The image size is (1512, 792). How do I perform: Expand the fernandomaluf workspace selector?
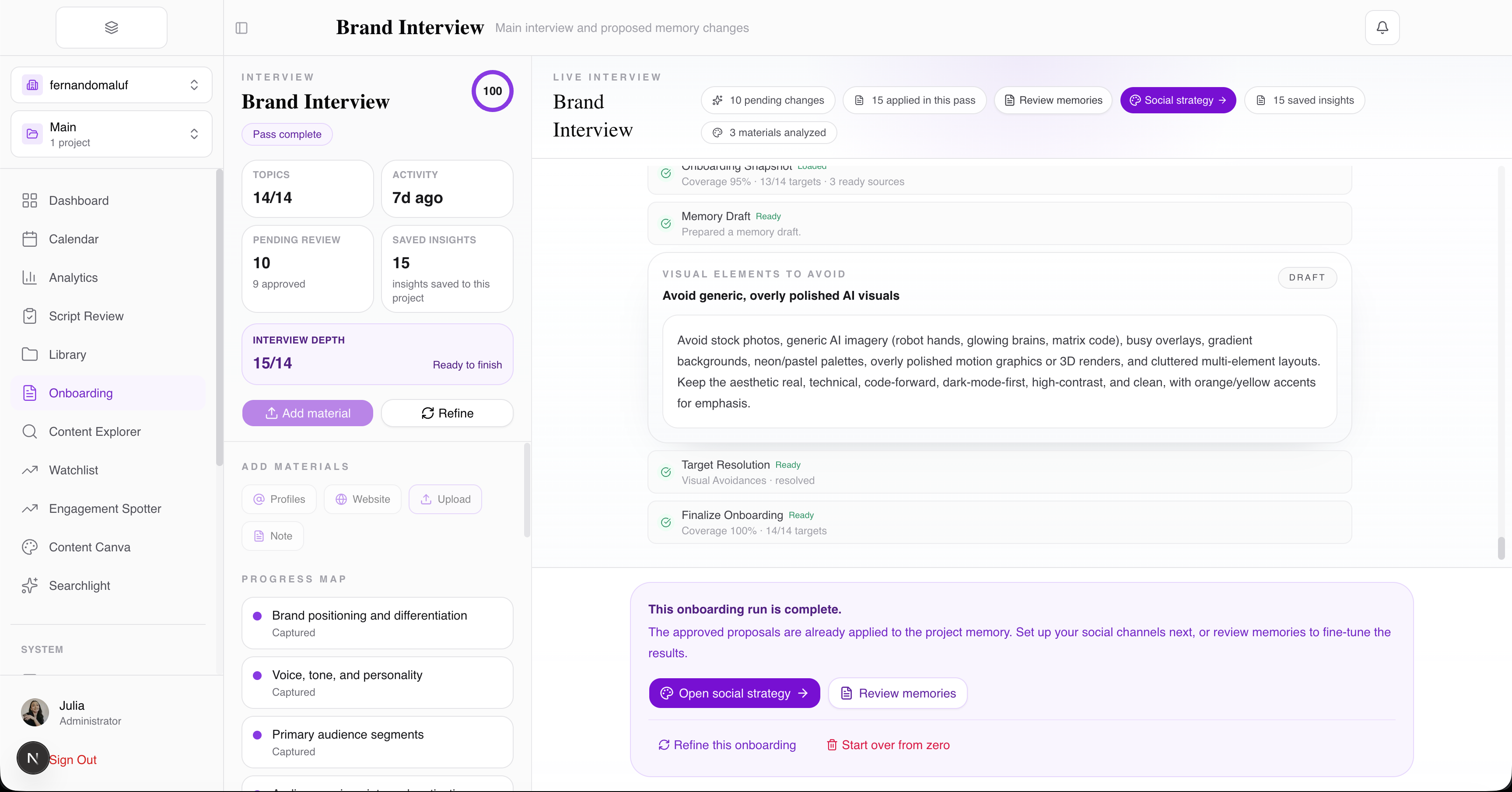point(112,85)
